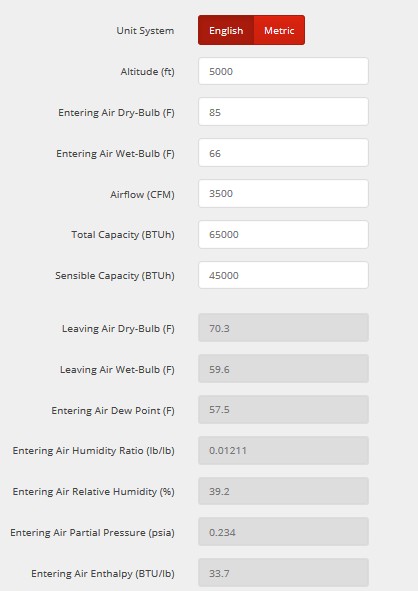Switch unit system to English
This screenshot has height=591, width=418.
[226, 30]
